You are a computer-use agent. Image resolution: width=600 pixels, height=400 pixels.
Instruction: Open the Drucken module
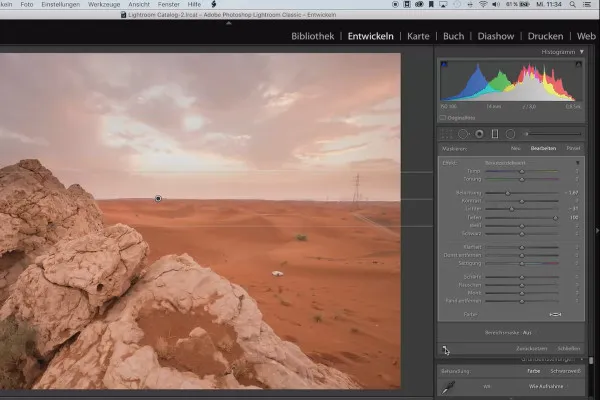tap(545, 36)
